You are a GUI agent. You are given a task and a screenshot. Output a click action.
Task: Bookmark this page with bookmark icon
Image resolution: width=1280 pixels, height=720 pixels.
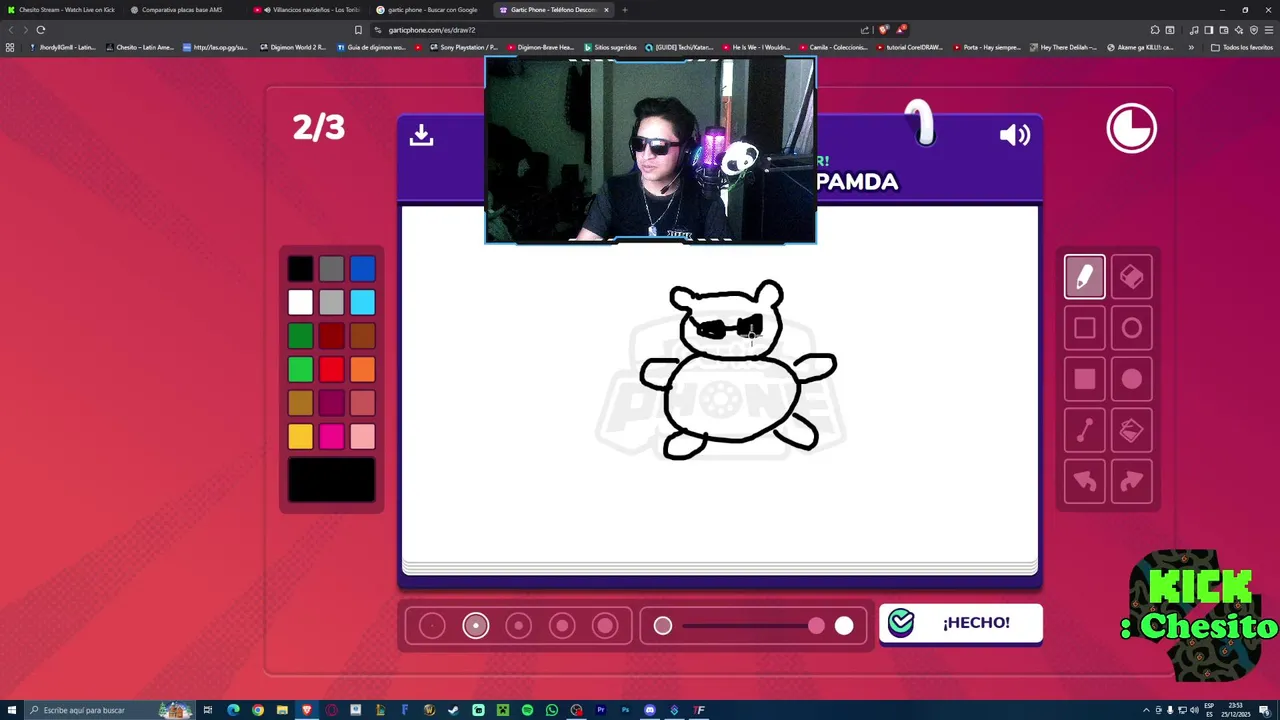[358, 30]
